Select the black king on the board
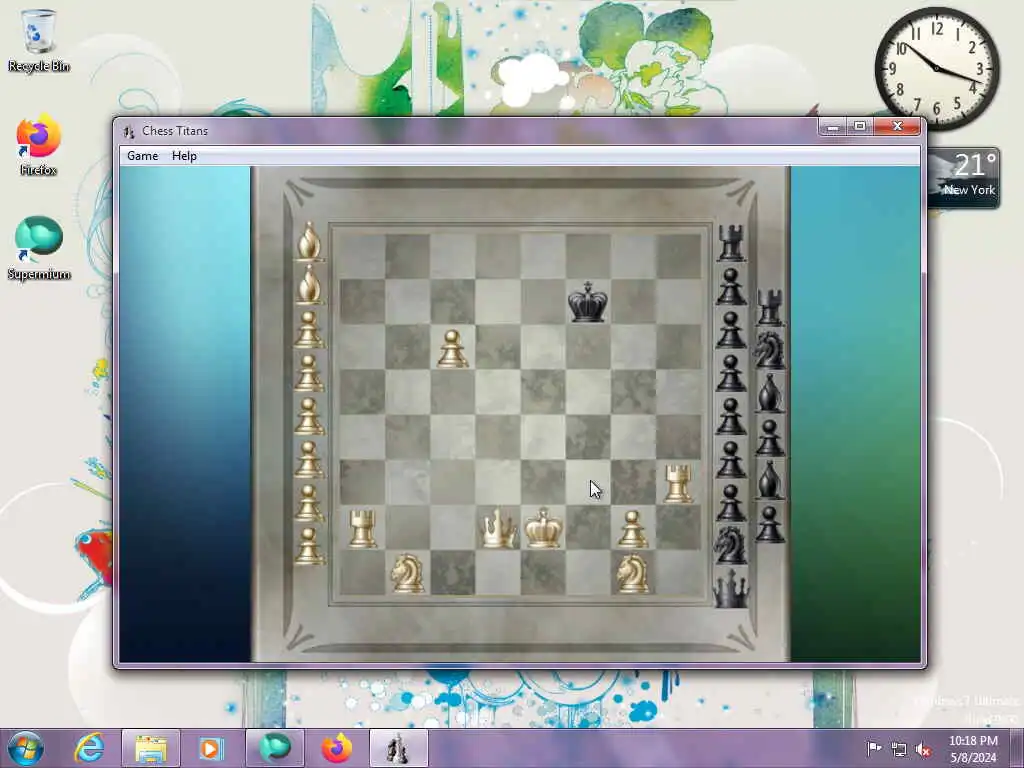The image size is (1024, 768). pos(588,302)
